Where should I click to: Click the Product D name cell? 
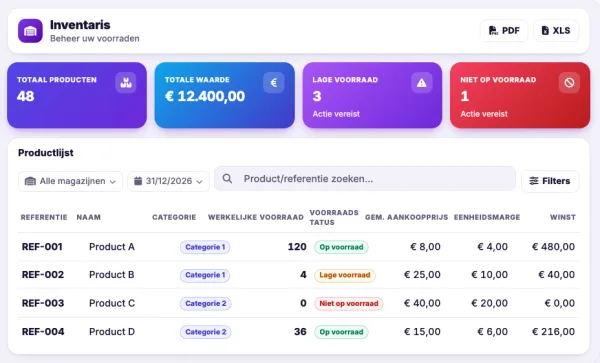(x=112, y=332)
